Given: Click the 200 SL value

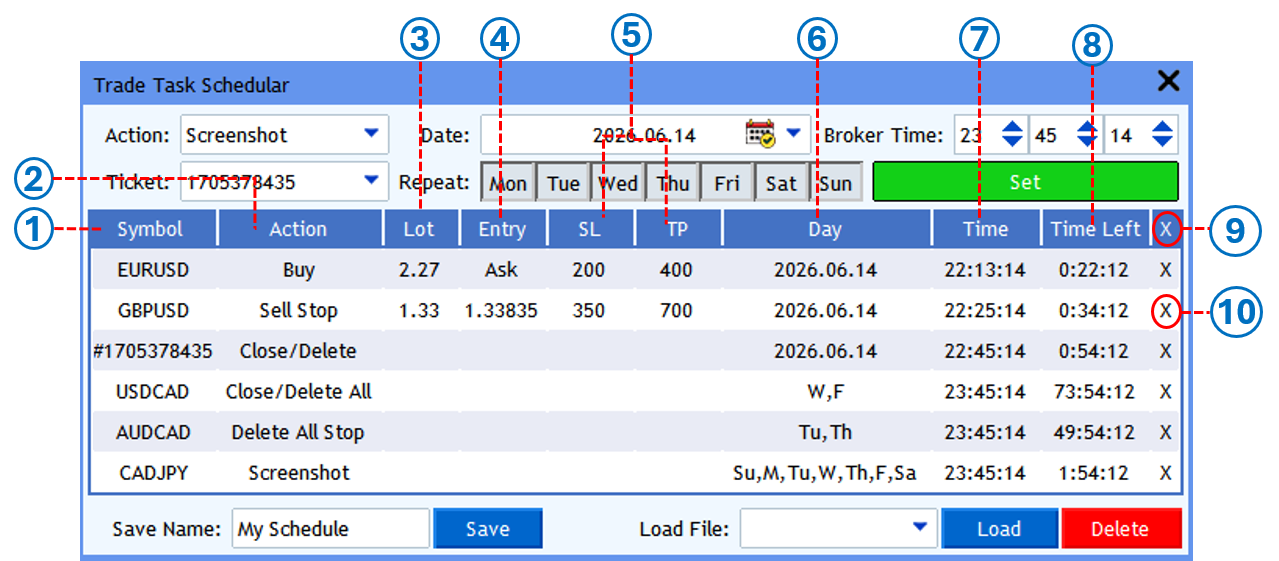Looking at the screenshot, I should (x=590, y=270).
